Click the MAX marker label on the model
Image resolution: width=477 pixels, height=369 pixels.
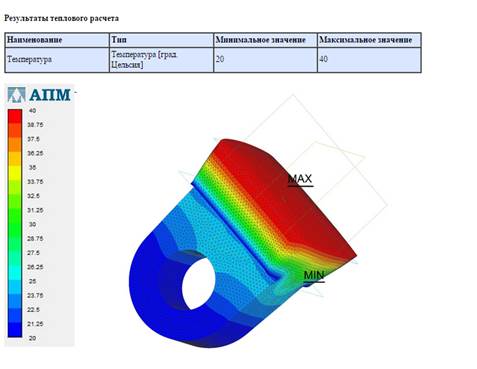pos(300,179)
